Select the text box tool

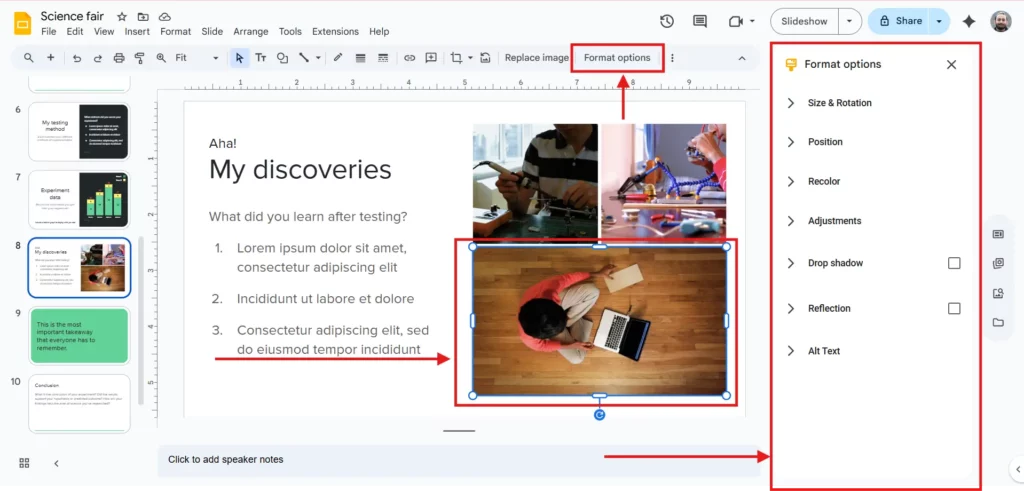point(261,58)
